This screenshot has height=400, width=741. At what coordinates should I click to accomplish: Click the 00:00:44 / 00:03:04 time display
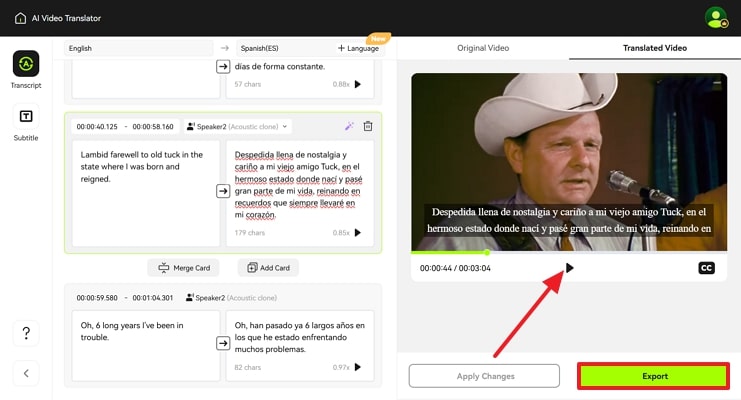pyautogui.click(x=455, y=268)
